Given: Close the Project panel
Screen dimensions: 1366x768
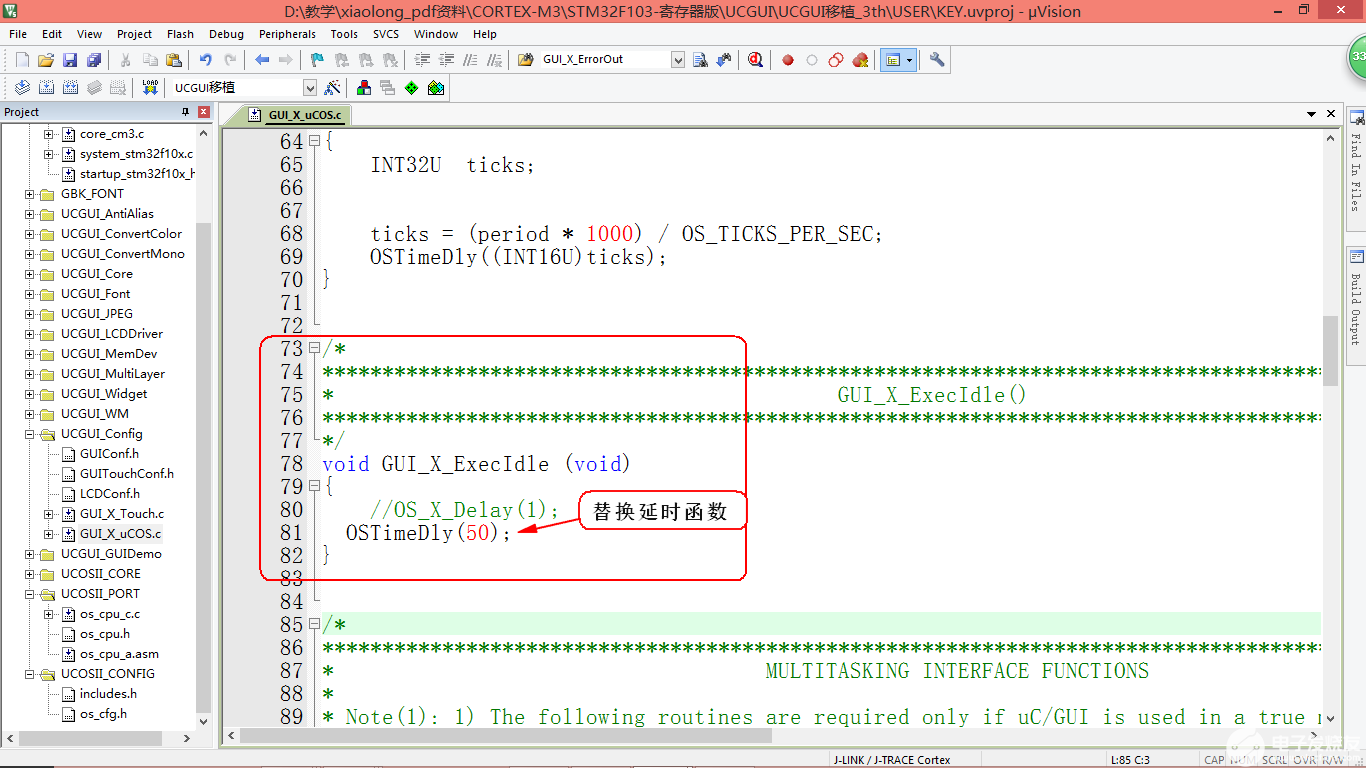Looking at the screenshot, I should click(204, 112).
